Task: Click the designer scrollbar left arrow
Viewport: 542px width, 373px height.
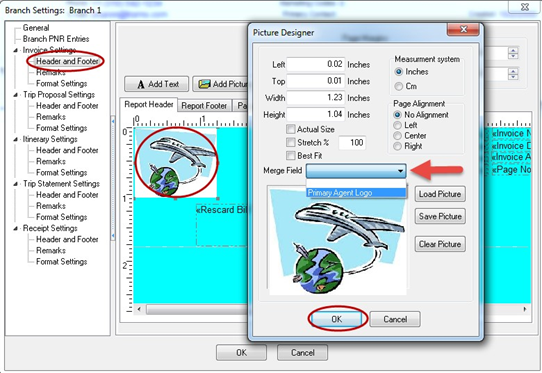Action: (x=139, y=309)
